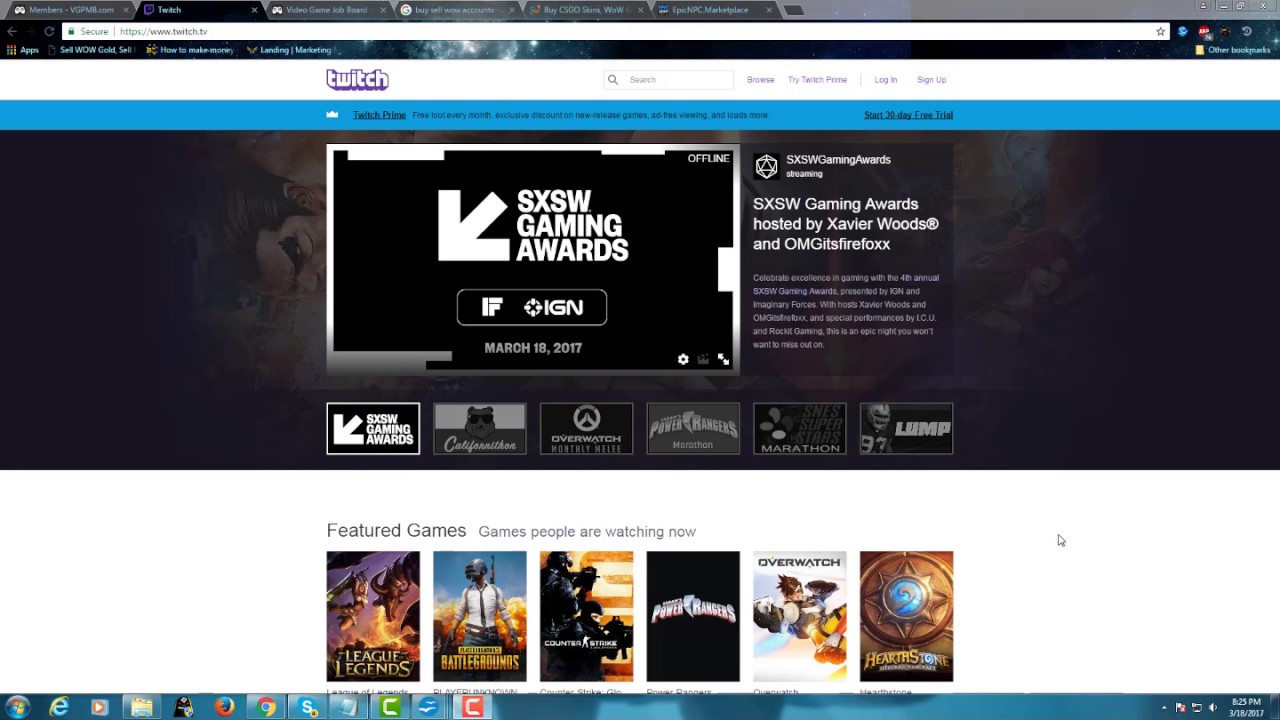Open Counter-Strike game cover
1280x720 pixels.
point(586,616)
